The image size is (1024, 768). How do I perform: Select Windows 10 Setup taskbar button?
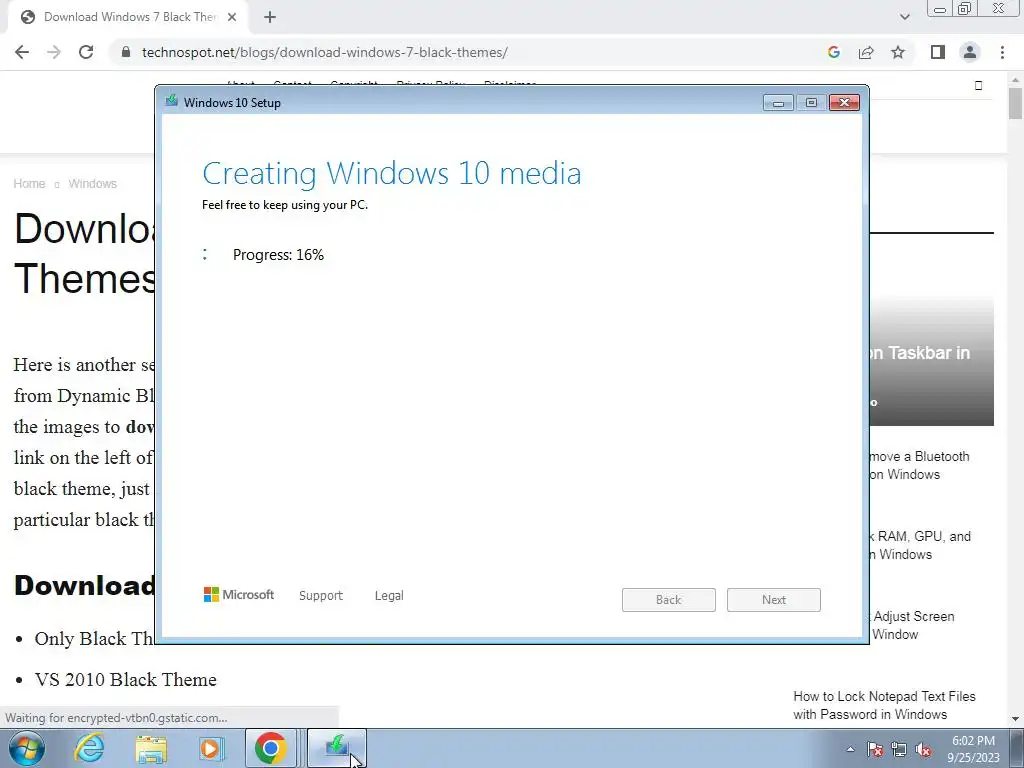[336, 748]
